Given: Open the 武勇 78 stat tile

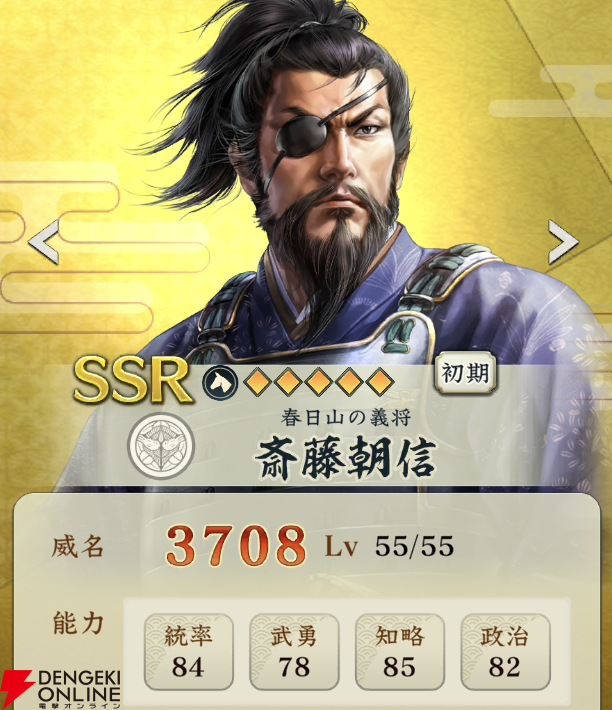Looking at the screenshot, I should click(x=294, y=652).
